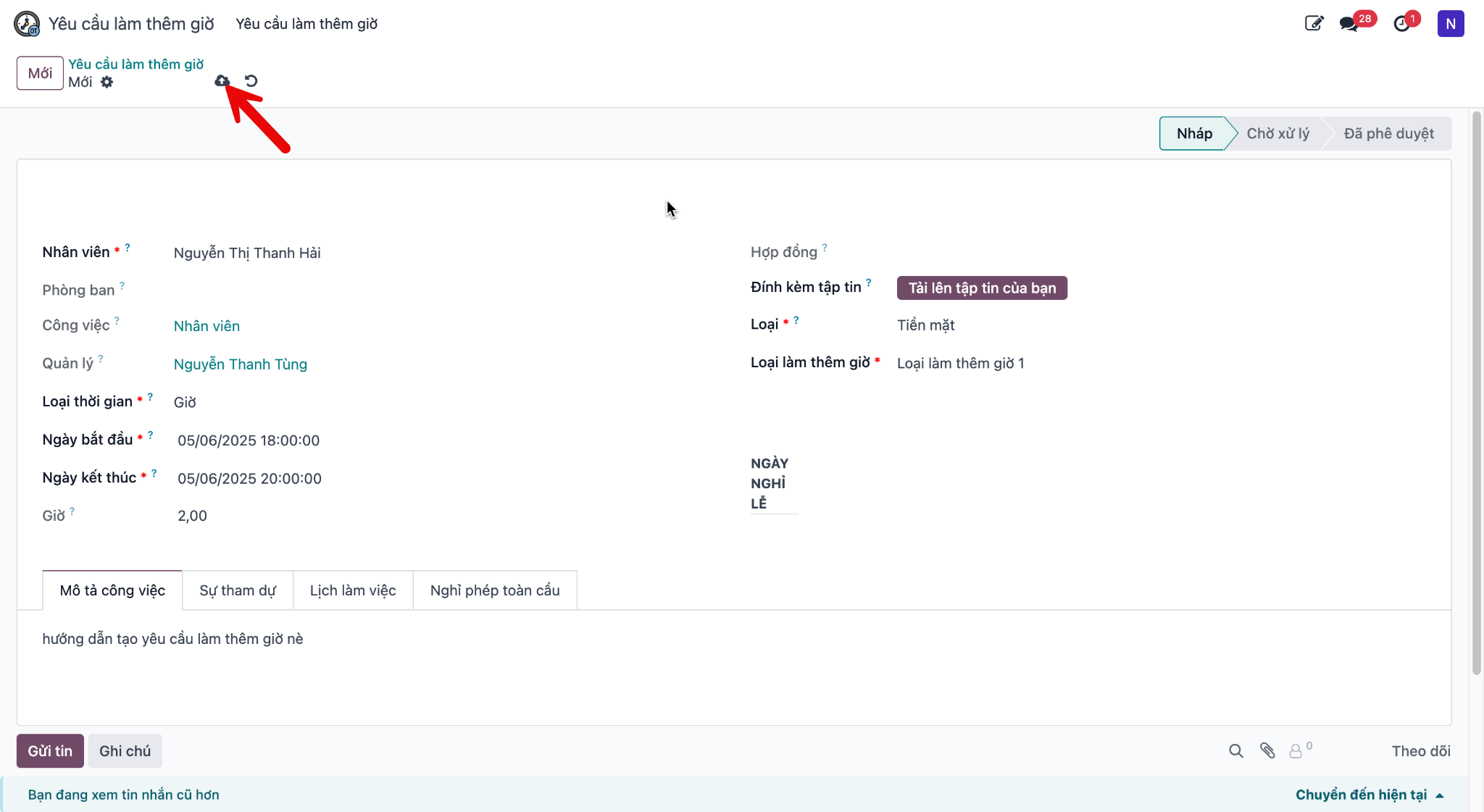Click the Gửi tin button

(x=50, y=751)
